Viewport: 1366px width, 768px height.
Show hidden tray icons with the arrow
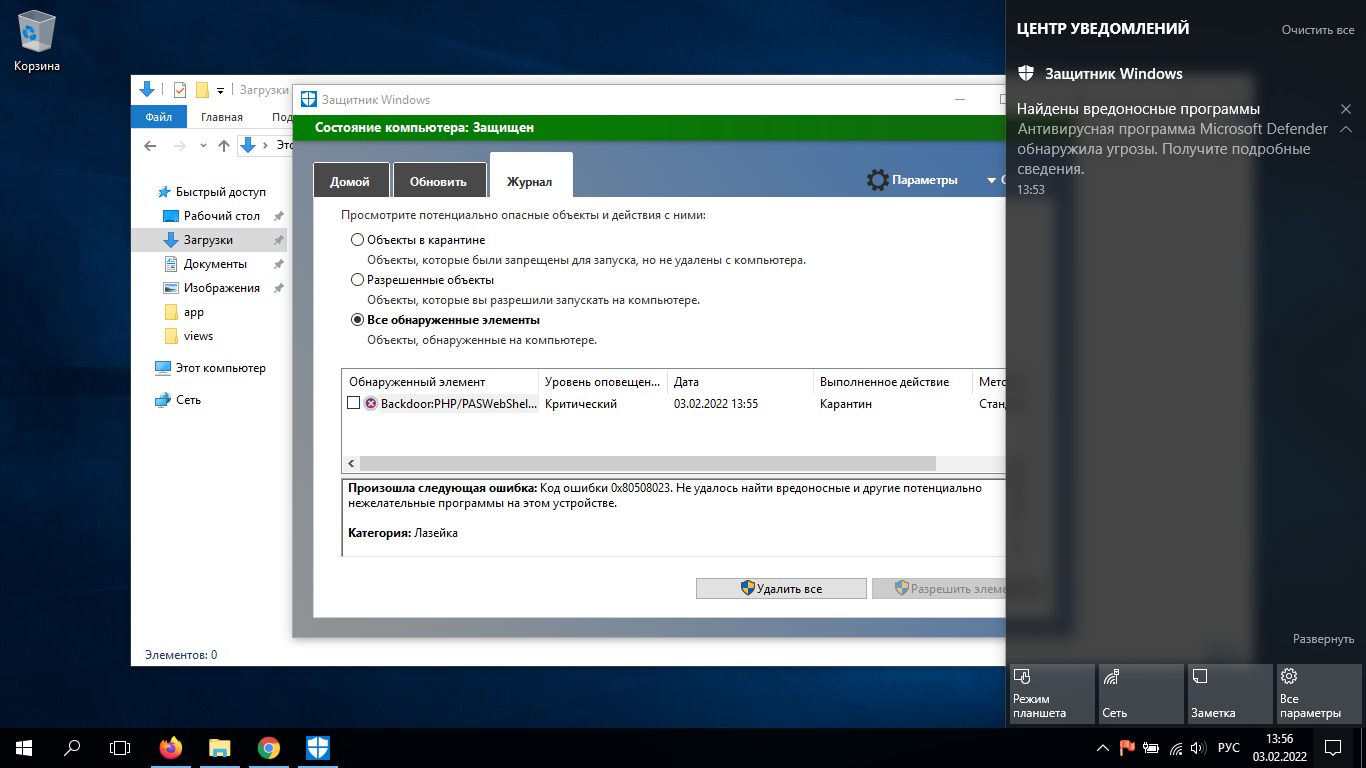(1102, 748)
